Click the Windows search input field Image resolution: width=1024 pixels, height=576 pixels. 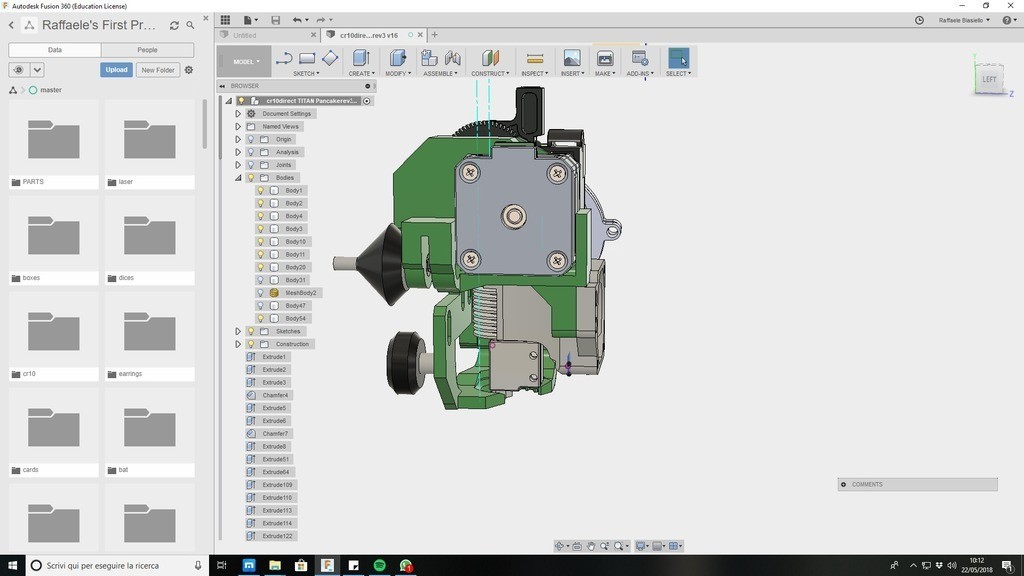tap(118, 566)
